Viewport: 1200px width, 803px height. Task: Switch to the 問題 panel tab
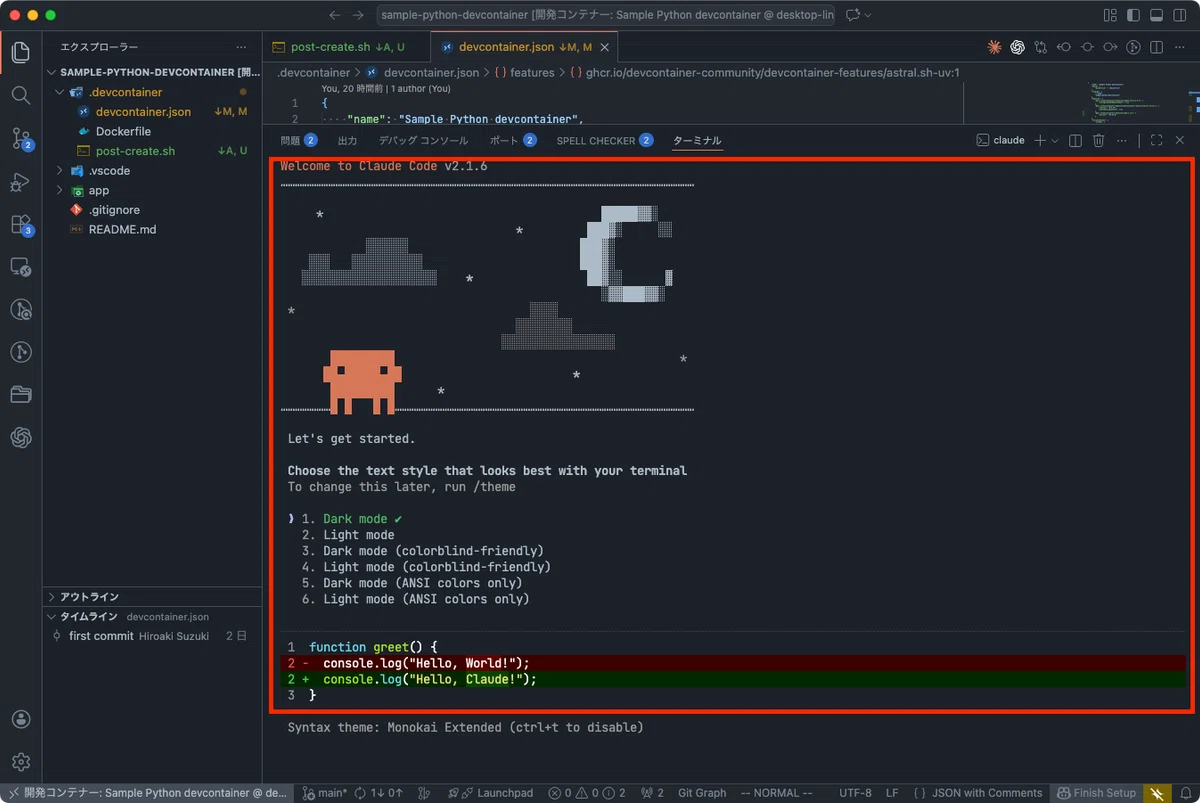(x=299, y=141)
